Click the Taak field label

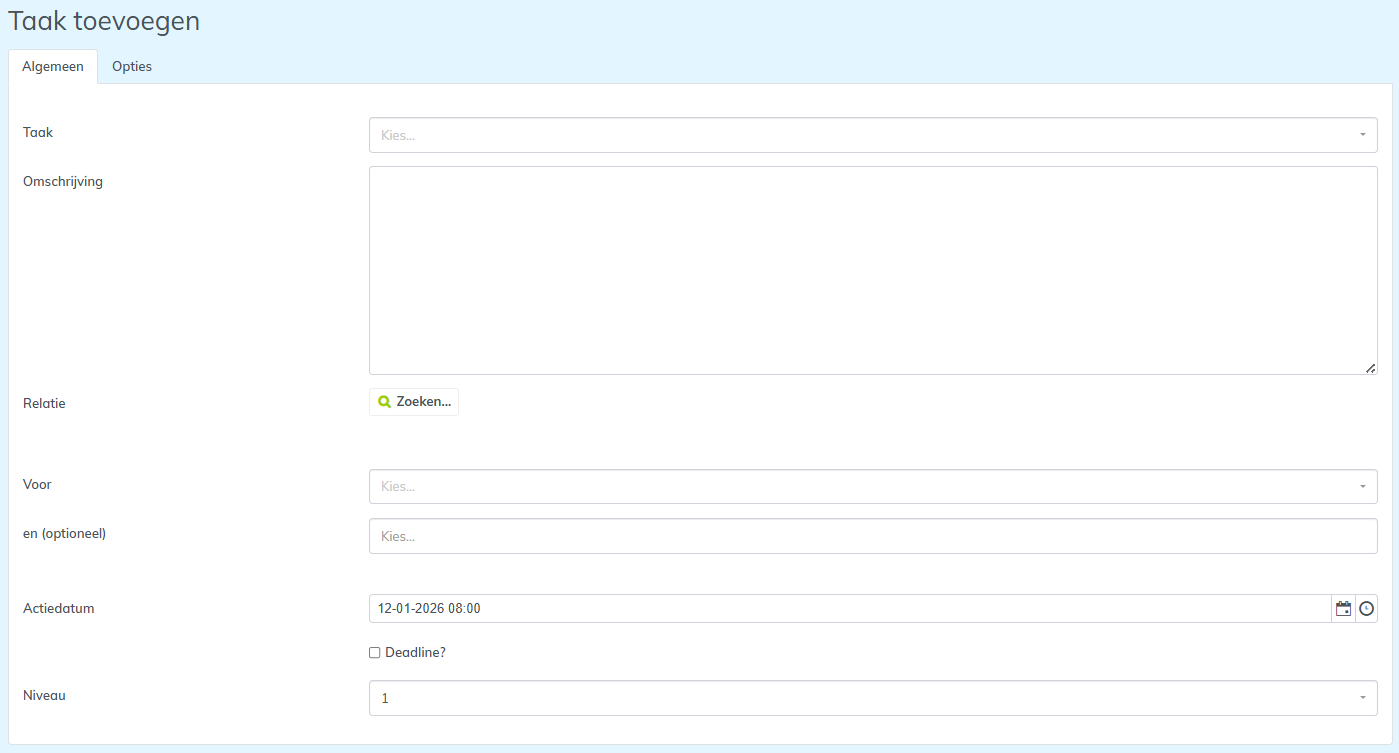point(38,132)
